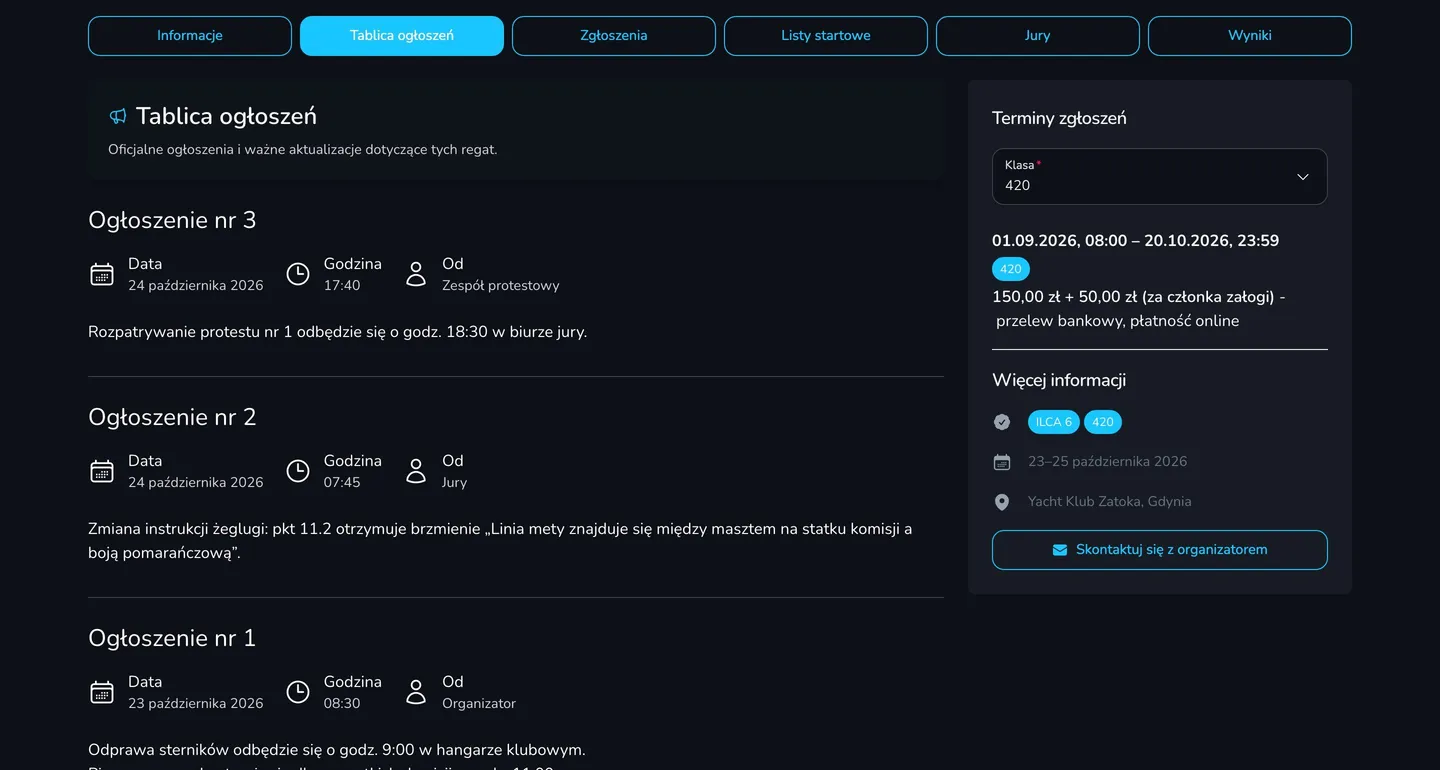Viewport: 1440px width, 770px height.
Task: Click the Zmiana instrukcji żeglugi announcement text
Action: tap(500, 541)
